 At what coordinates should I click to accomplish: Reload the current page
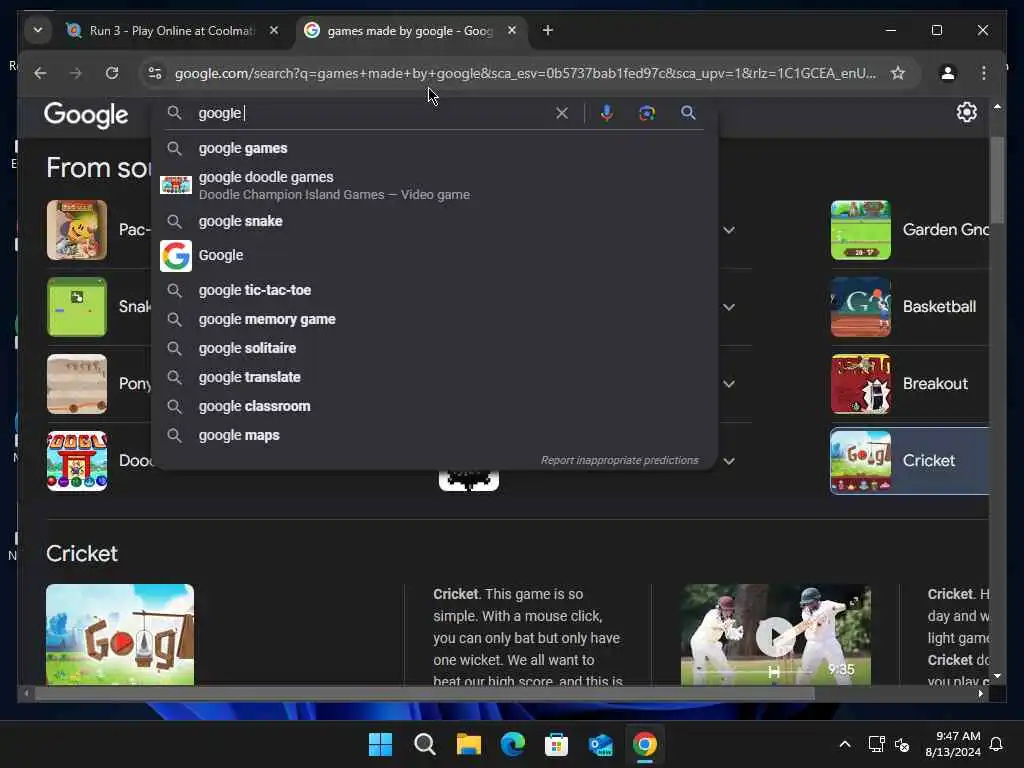pyautogui.click(x=112, y=72)
